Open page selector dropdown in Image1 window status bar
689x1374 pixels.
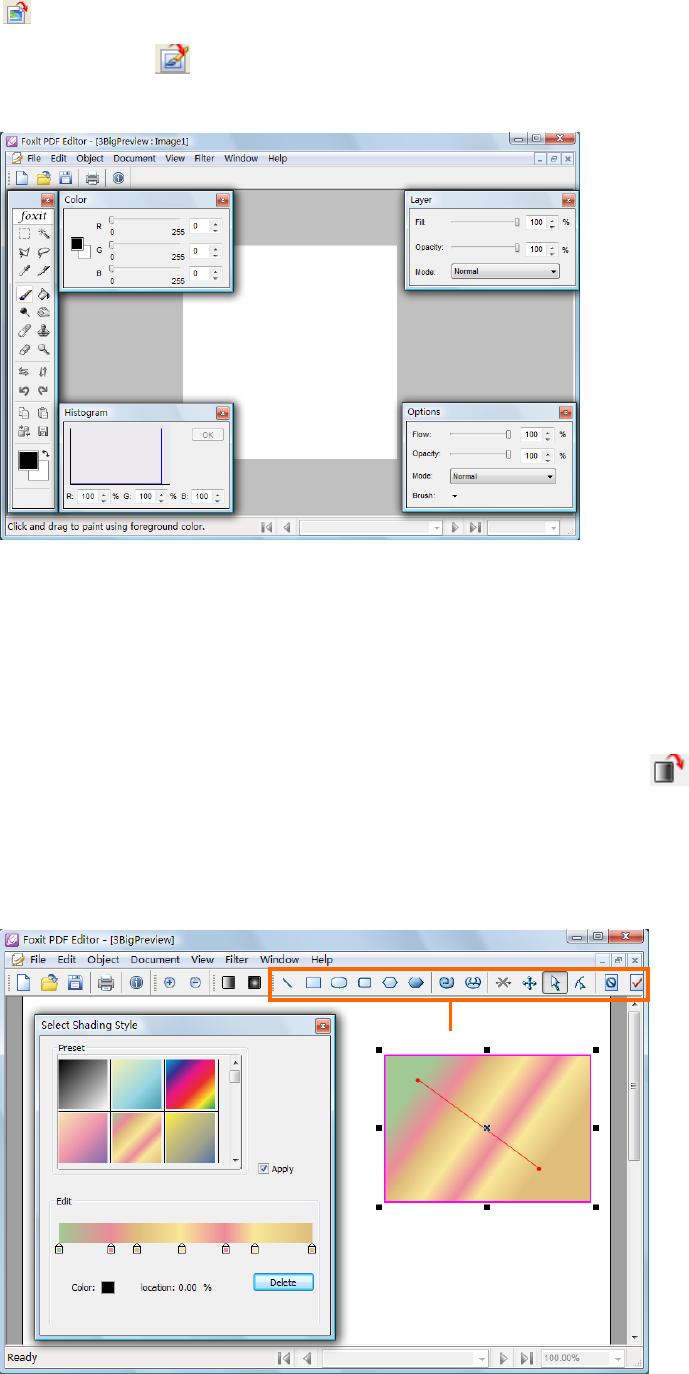(371, 527)
